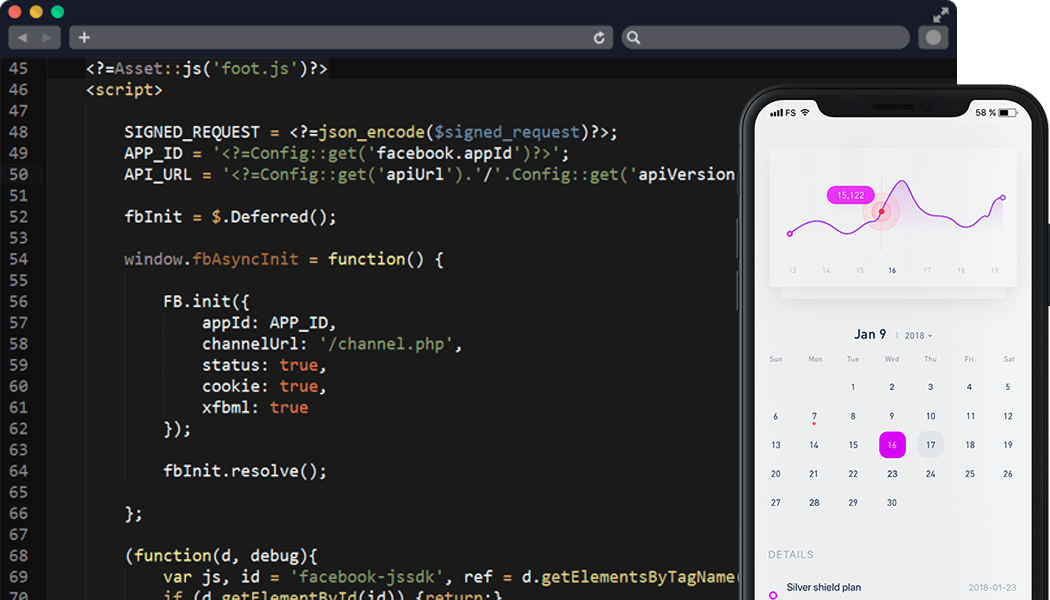Click the DETAILS section heading
This screenshot has height=600, width=1050.
coord(791,554)
